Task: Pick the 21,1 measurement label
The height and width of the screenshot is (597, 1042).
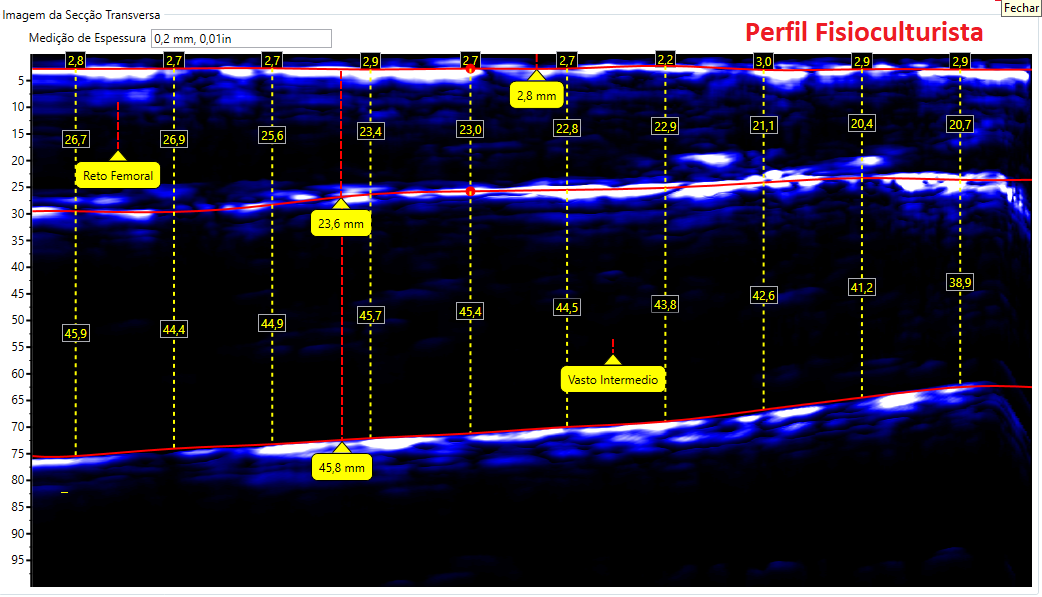Action: [763, 125]
